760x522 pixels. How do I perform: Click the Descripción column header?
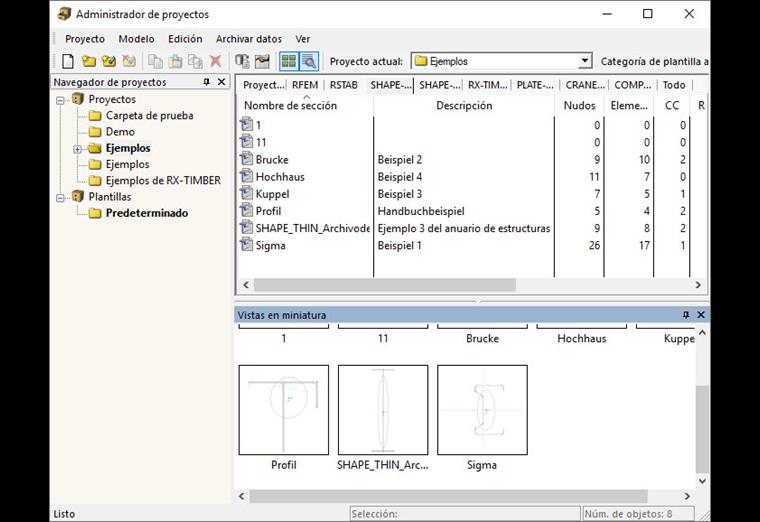(x=464, y=105)
